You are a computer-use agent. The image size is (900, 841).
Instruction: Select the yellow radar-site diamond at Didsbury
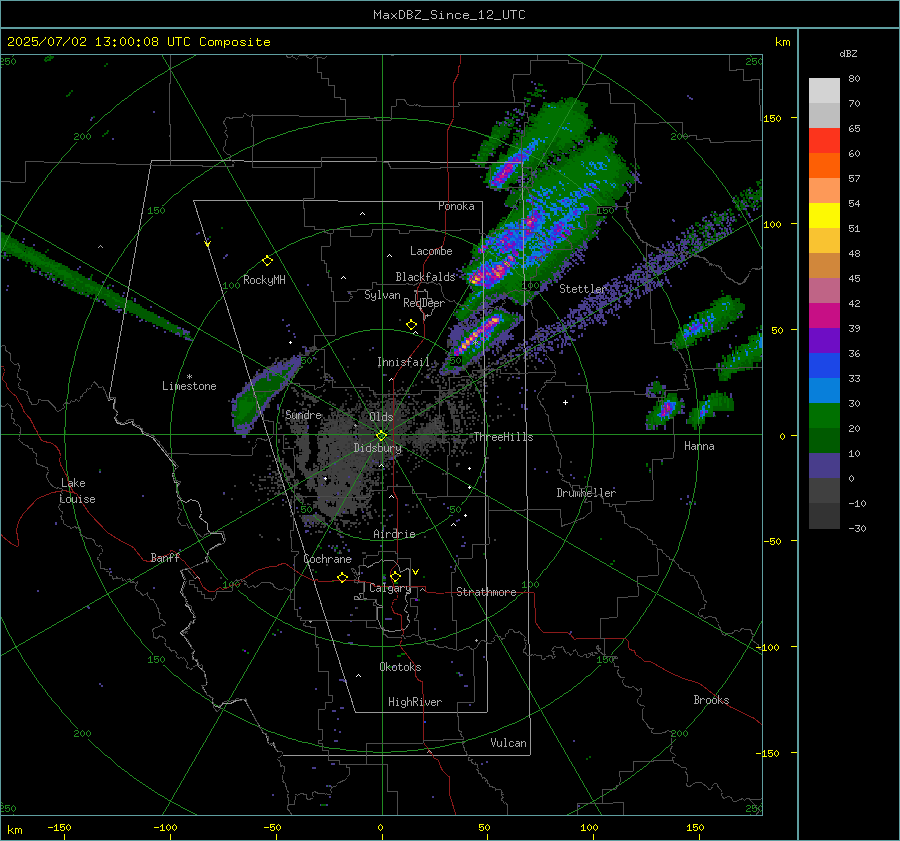(x=381, y=436)
